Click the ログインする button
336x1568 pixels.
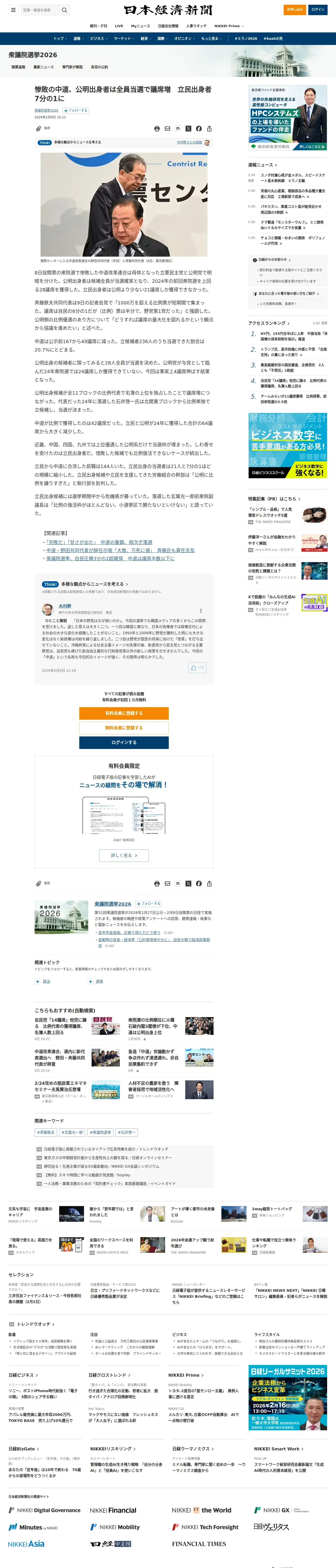pos(124,743)
